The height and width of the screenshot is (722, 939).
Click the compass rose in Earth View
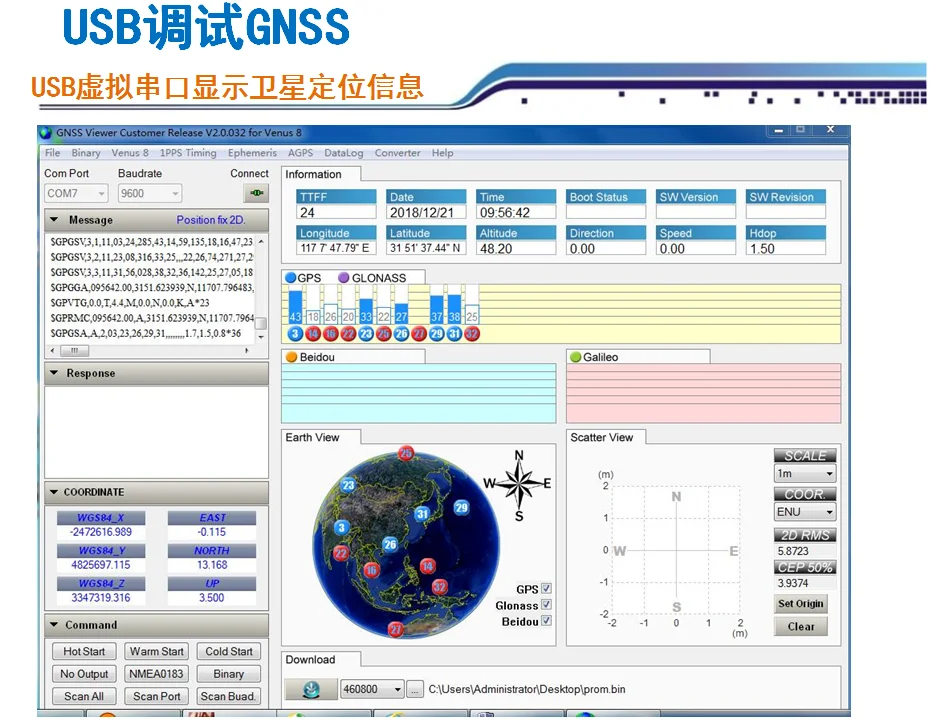coord(519,484)
